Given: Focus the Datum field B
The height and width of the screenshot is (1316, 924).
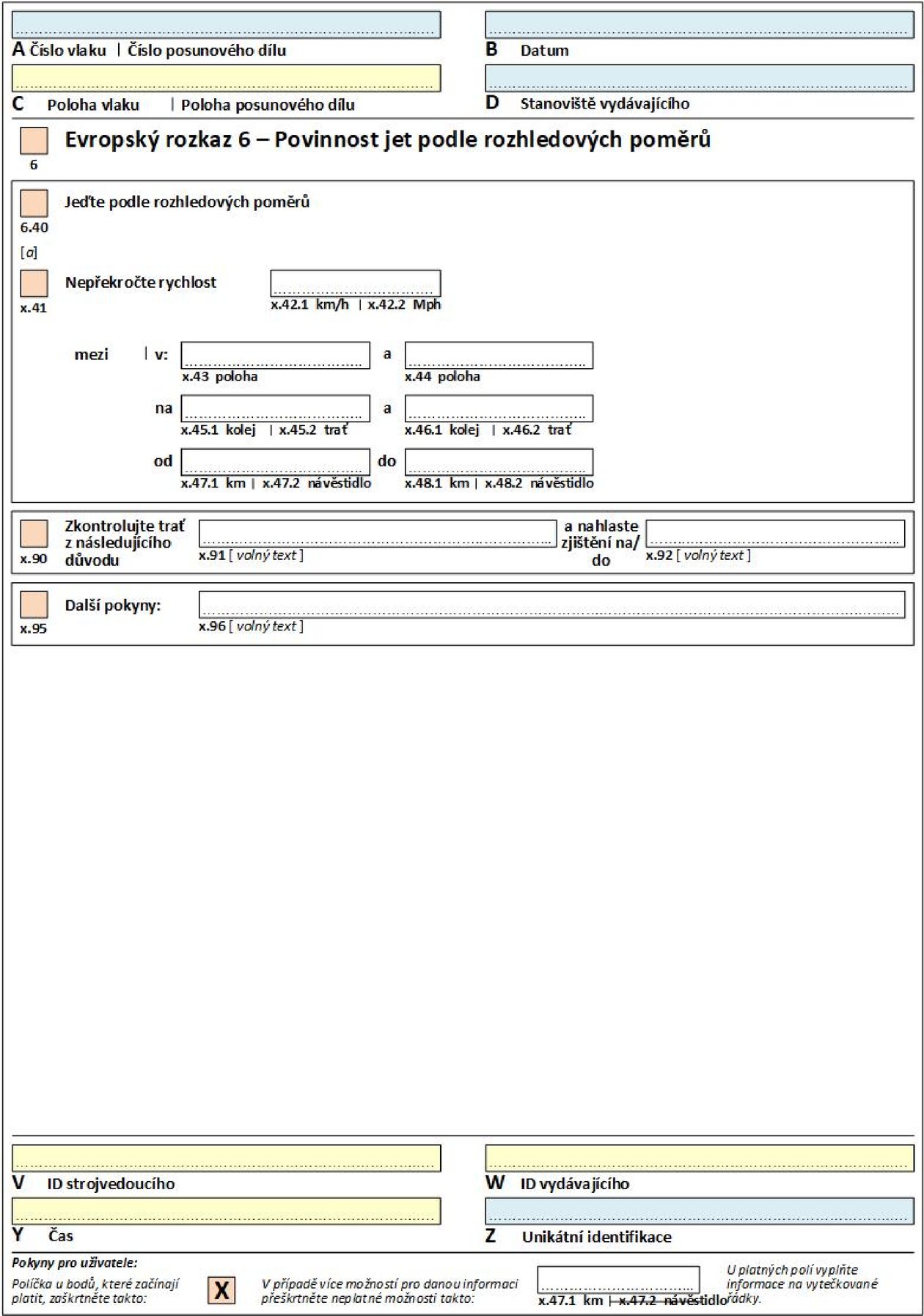Looking at the screenshot, I should pyautogui.click(x=699, y=25).
